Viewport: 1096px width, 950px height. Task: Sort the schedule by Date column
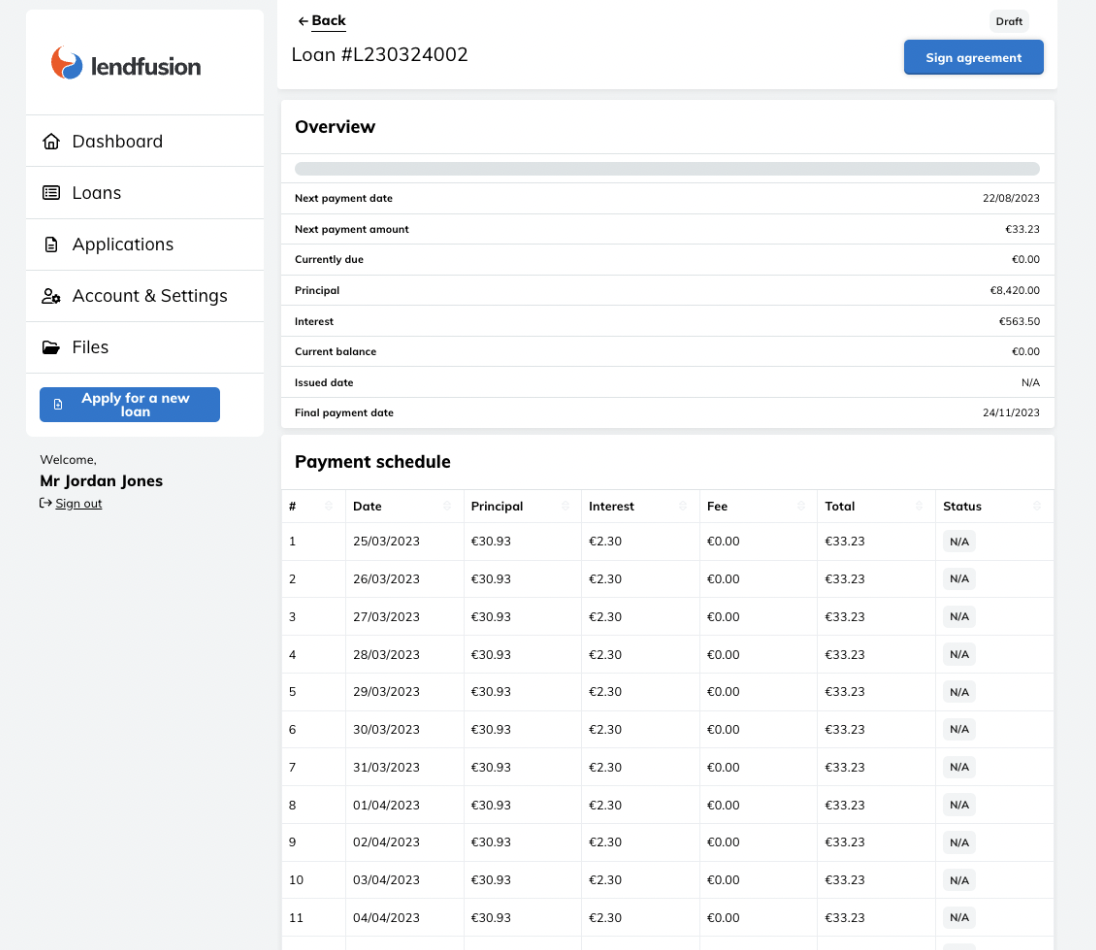(x=447, y=506)
